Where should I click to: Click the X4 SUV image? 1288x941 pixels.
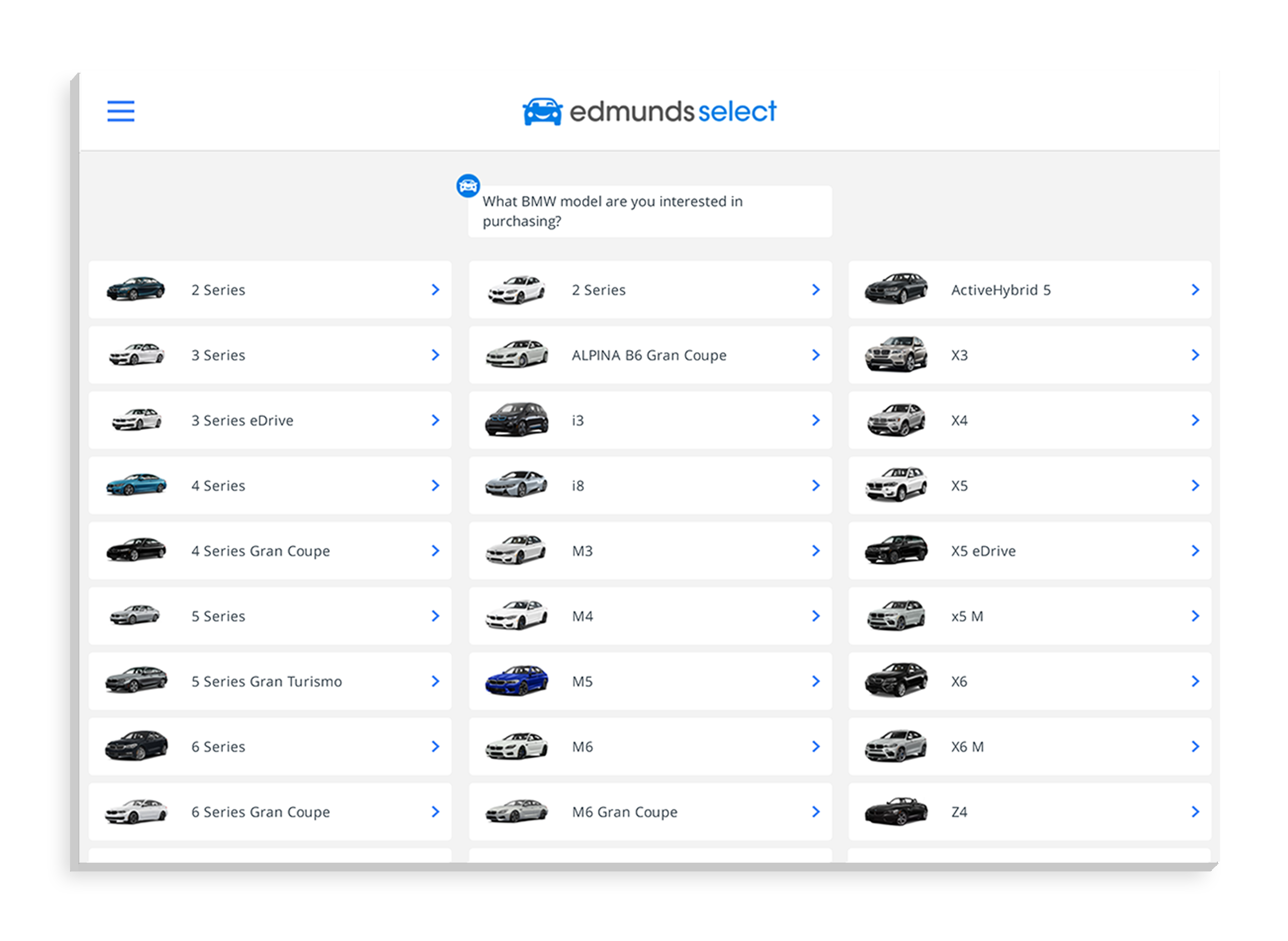click(896, 420)
